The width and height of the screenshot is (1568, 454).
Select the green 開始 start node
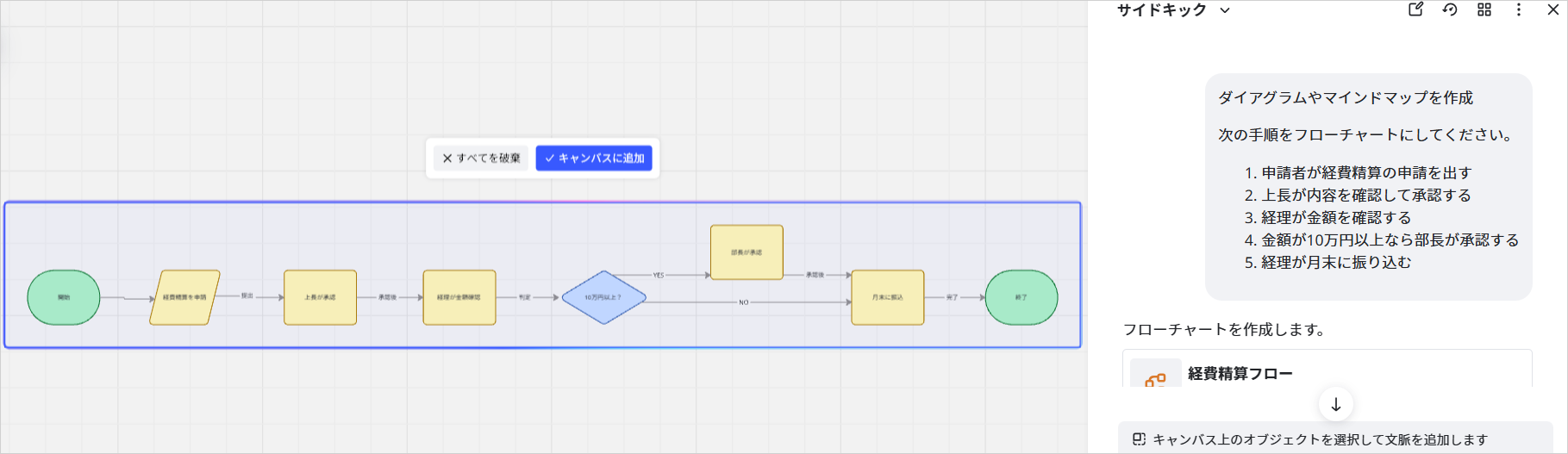point(64,297)
